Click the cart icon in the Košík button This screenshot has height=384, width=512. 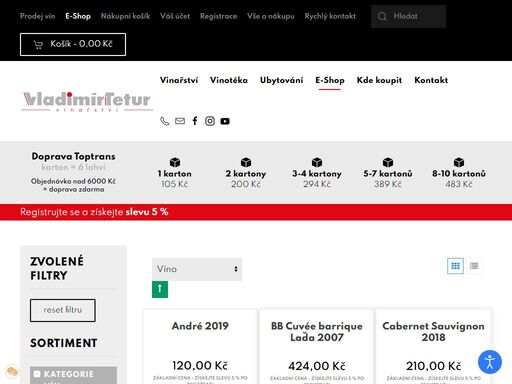(38, 44)
